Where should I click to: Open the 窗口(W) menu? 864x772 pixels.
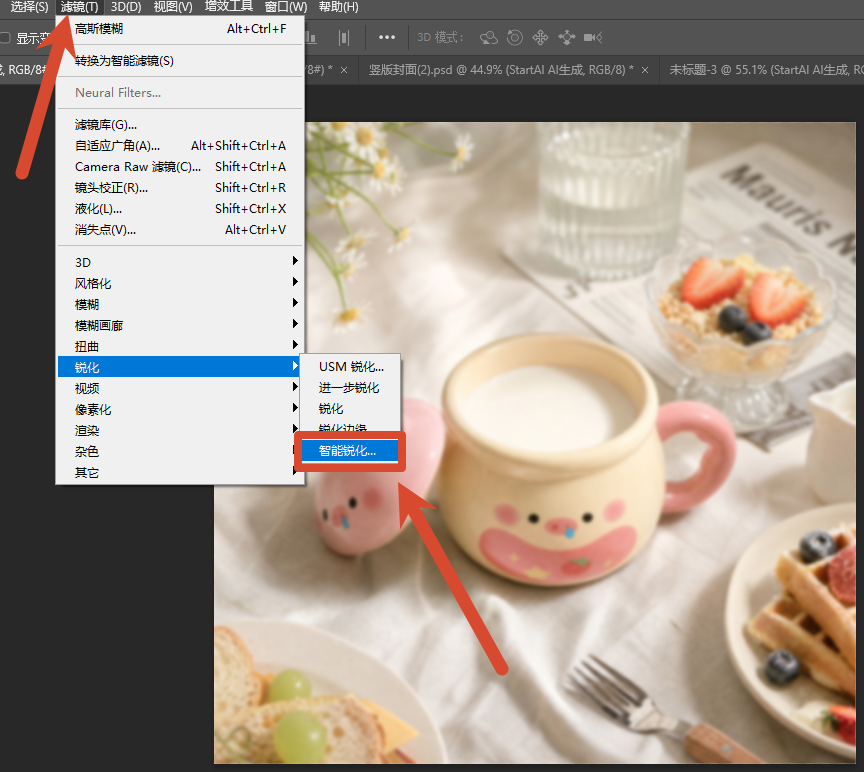[x=285, y=7]
